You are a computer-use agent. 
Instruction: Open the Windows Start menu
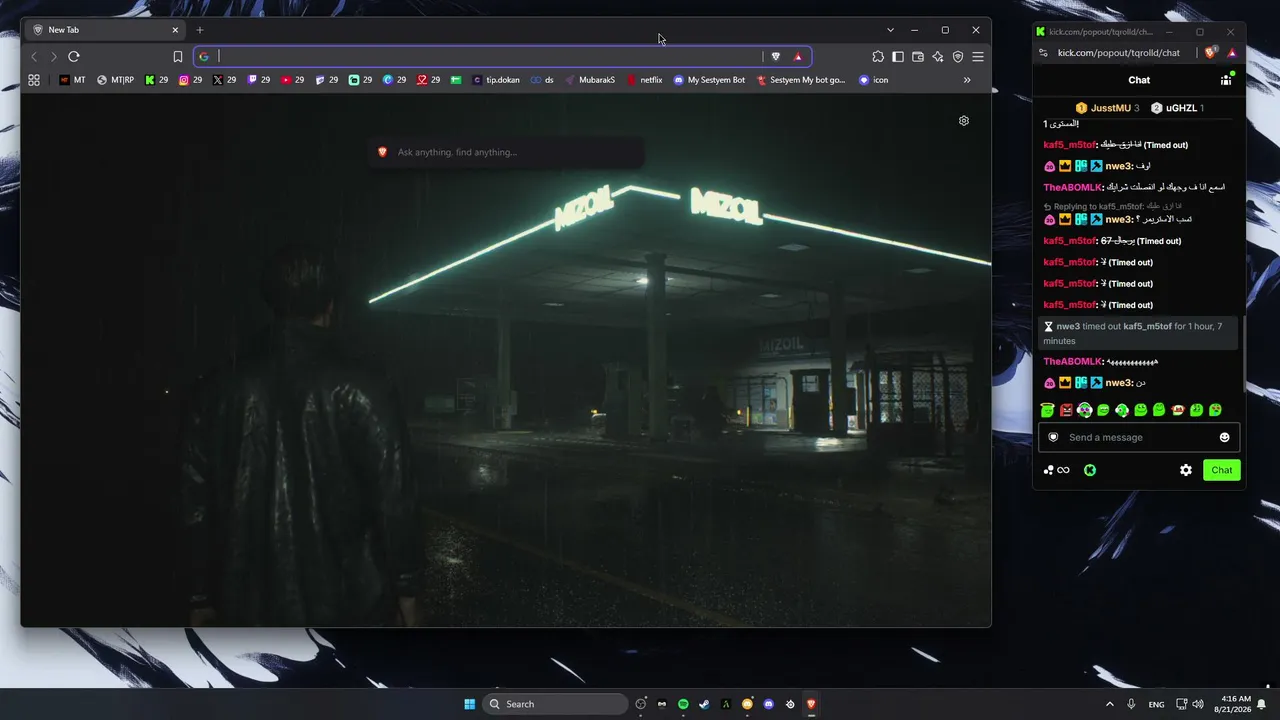tap(469, 704)
